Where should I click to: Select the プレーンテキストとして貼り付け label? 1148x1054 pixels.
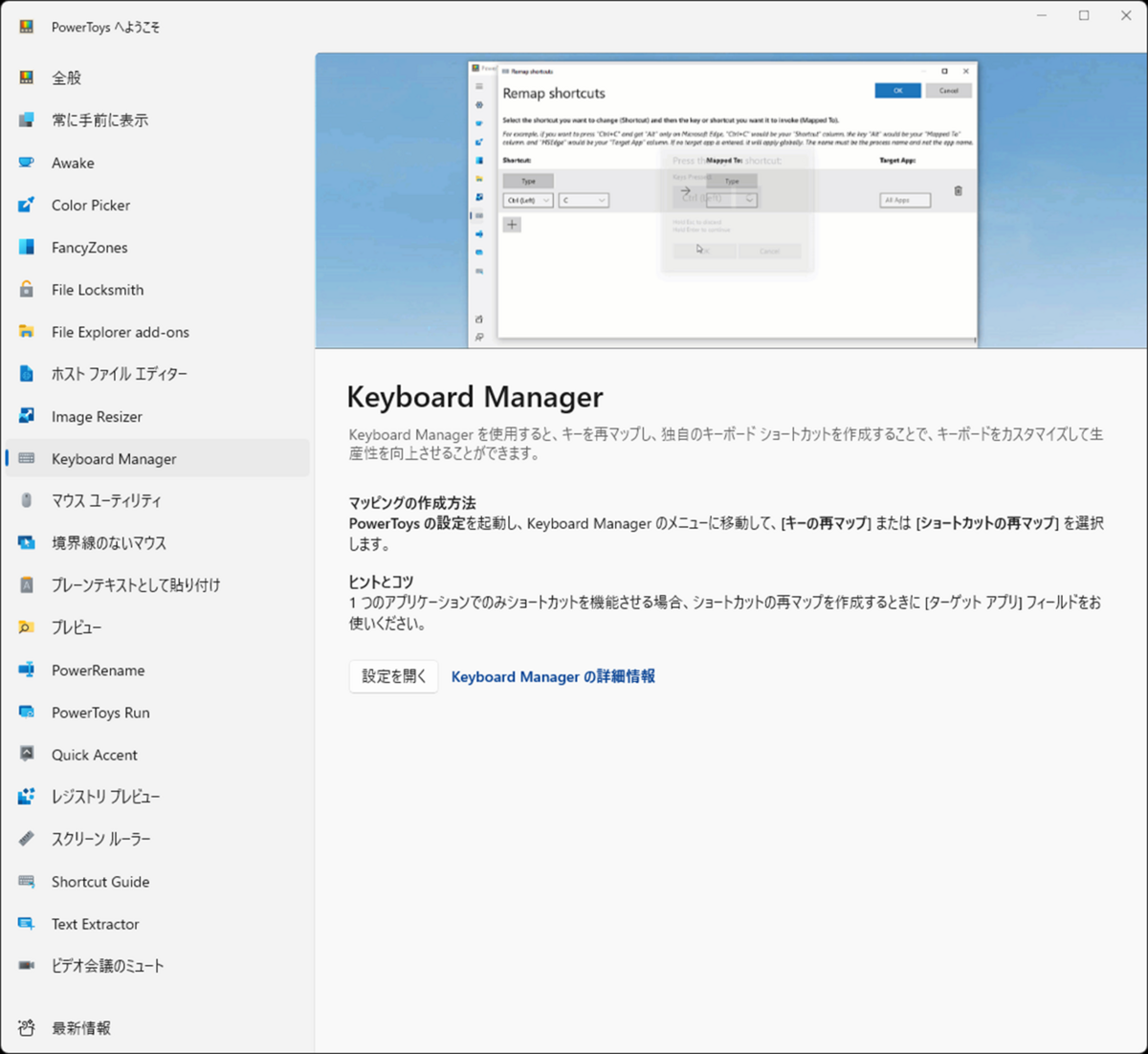point(136,584)
